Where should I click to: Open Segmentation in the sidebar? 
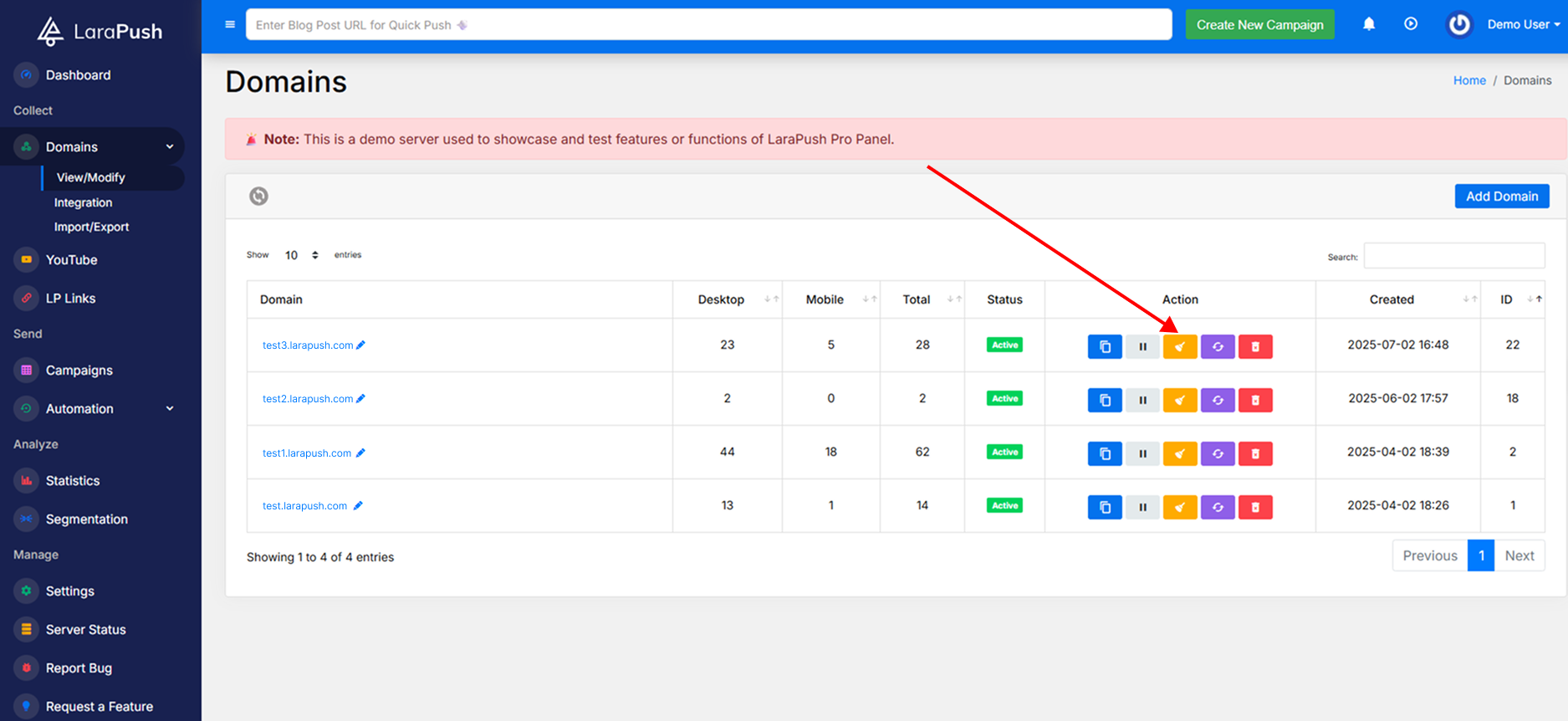point(86,519)
